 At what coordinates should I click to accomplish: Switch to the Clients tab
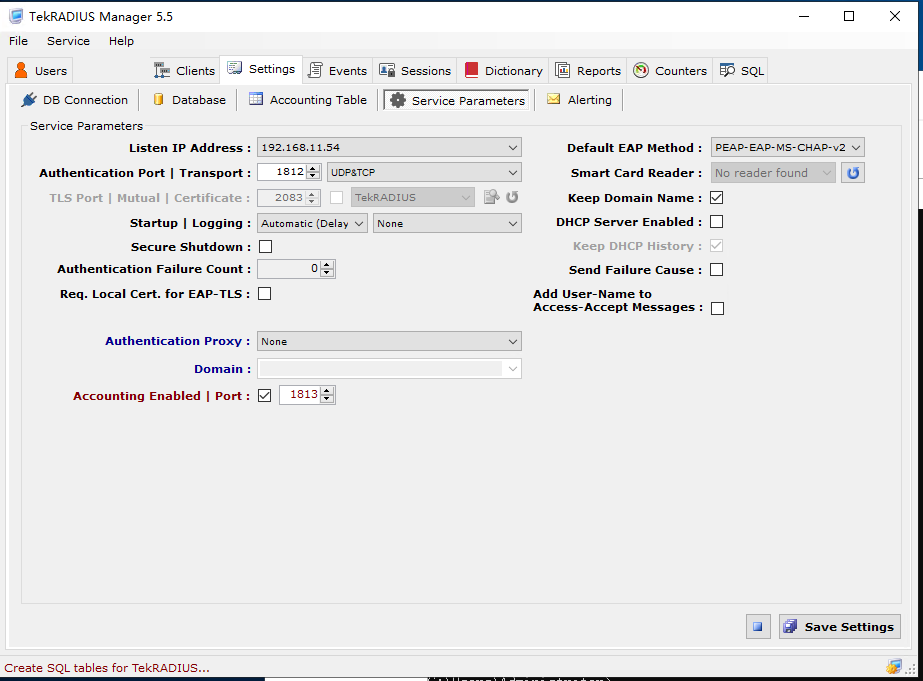click(185, 71)
